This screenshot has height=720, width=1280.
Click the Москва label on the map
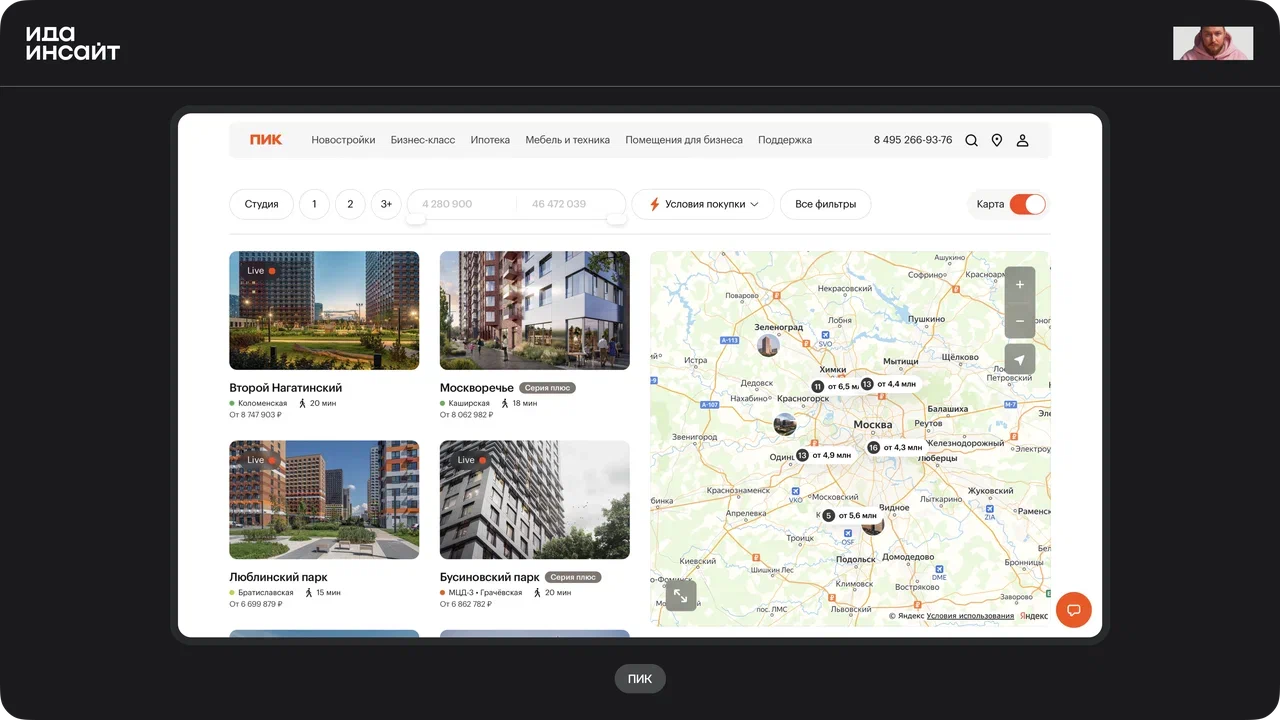click(872, 425)
